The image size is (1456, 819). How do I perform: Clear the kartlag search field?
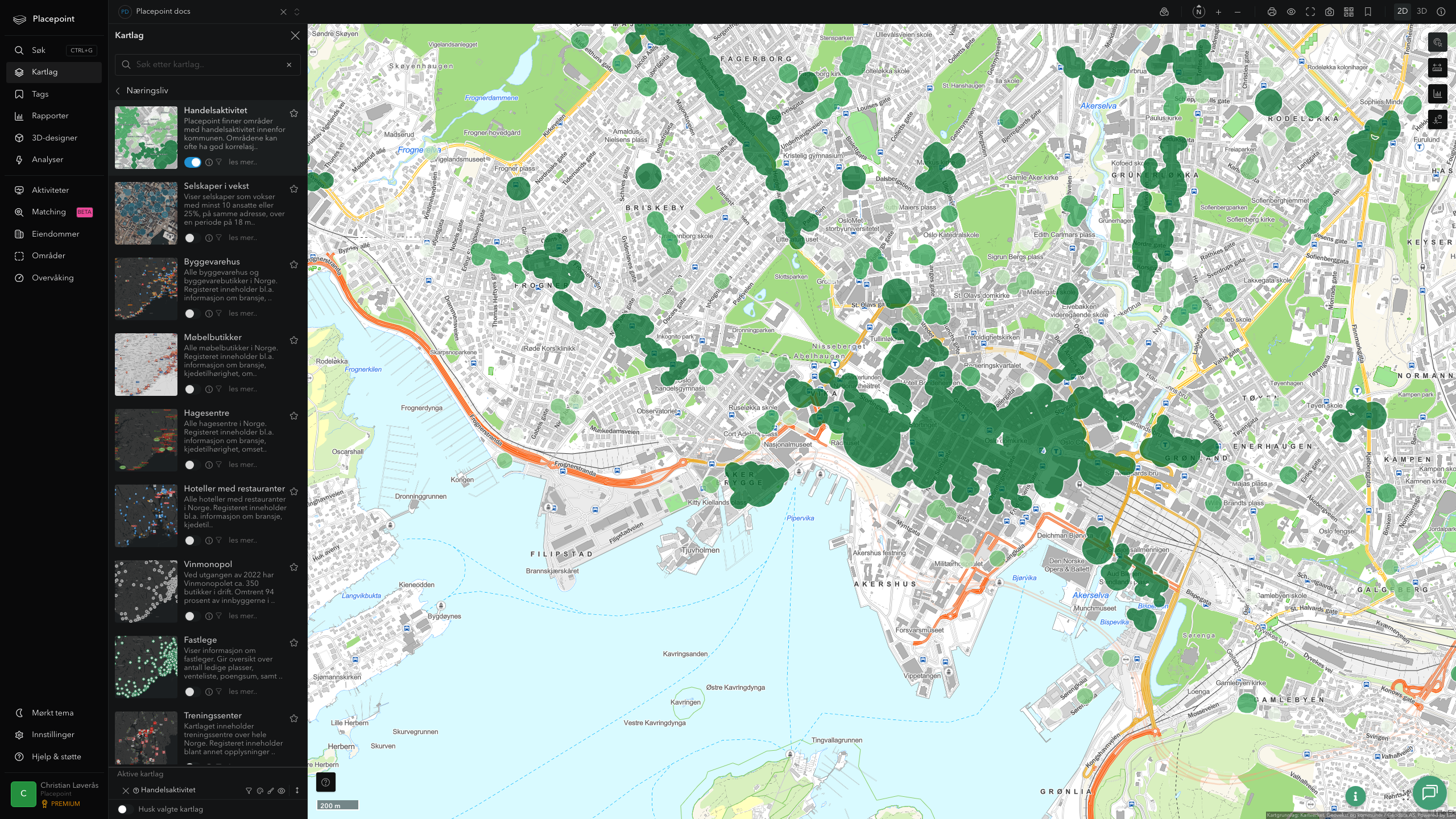[289, 65]
